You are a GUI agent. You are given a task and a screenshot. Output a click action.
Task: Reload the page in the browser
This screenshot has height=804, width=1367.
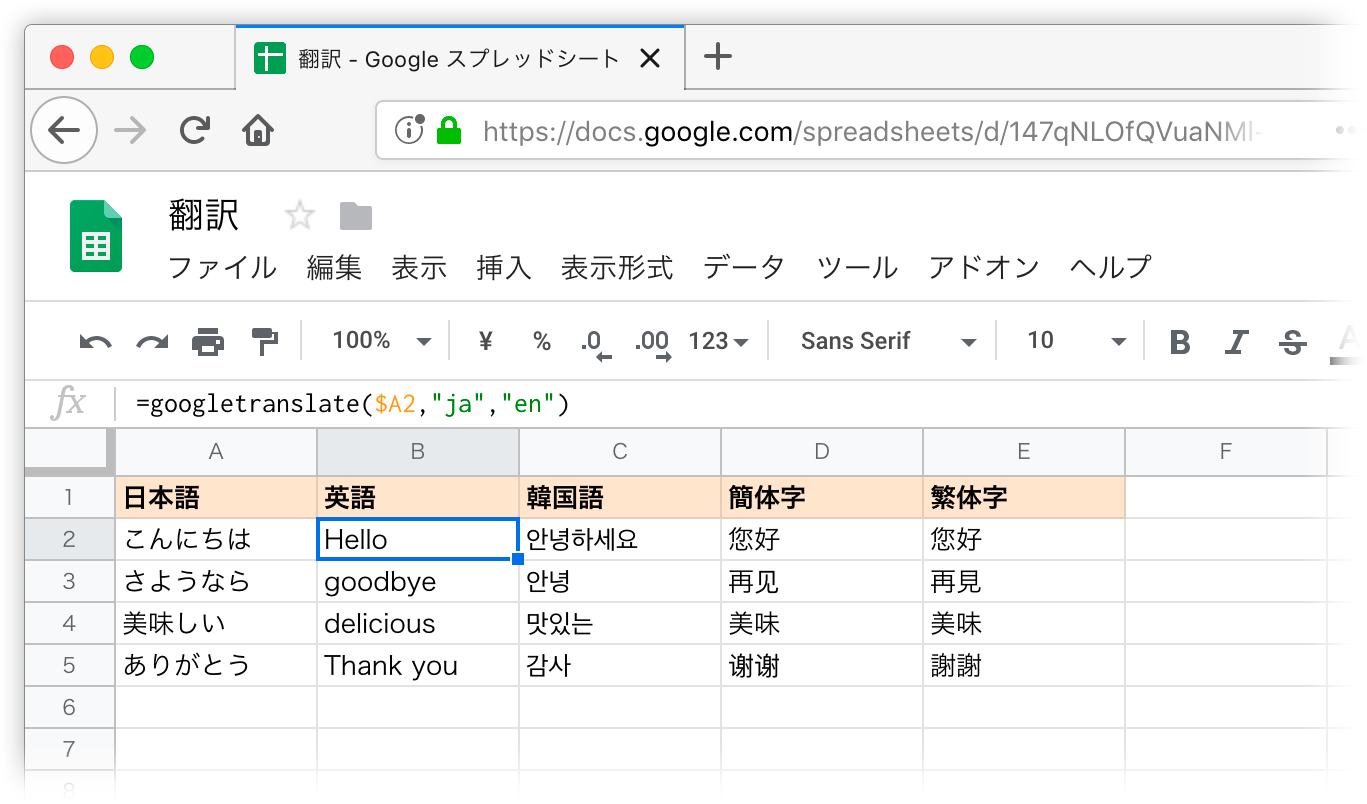195,130
